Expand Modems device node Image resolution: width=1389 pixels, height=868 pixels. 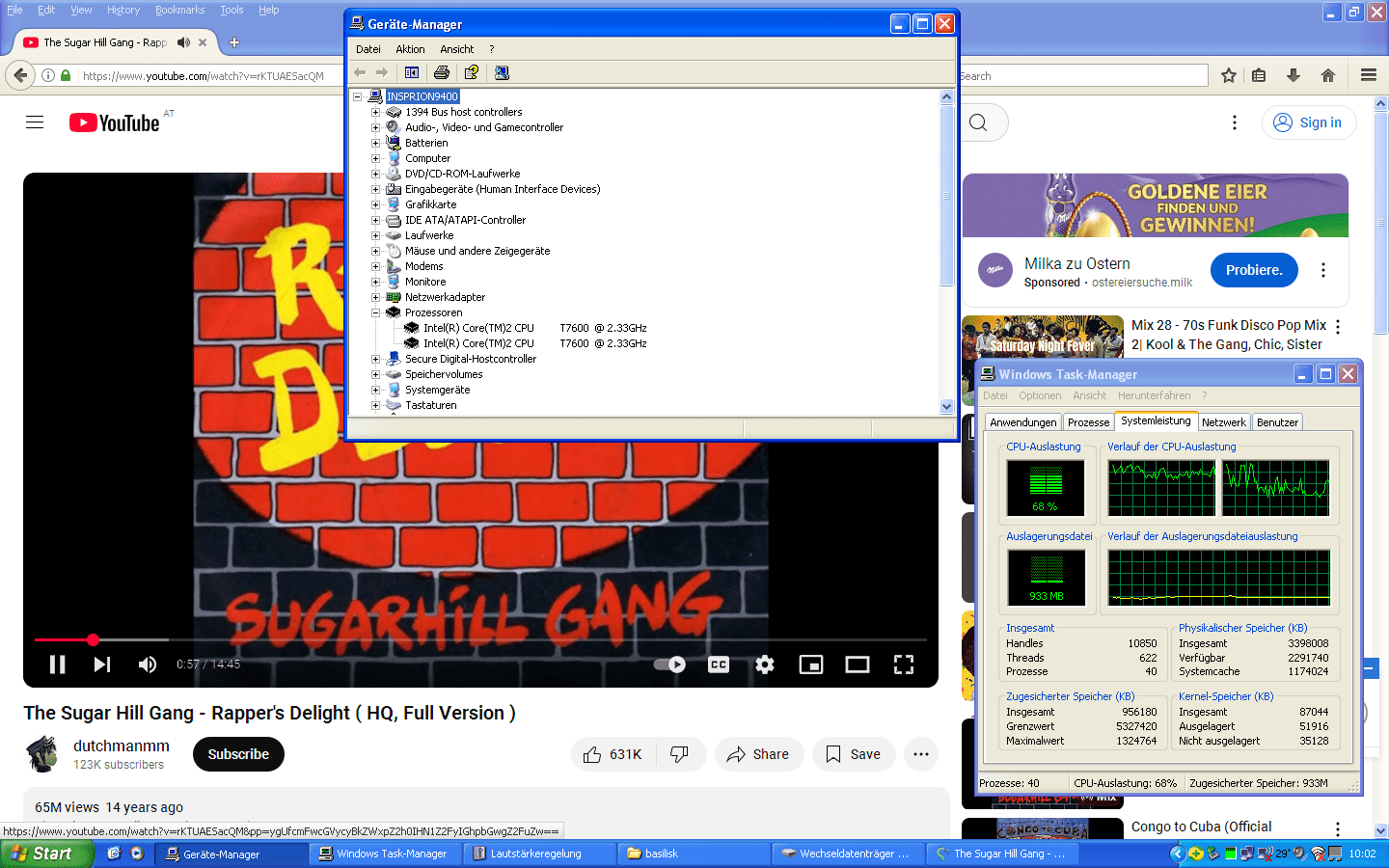[x=376, y=266]
